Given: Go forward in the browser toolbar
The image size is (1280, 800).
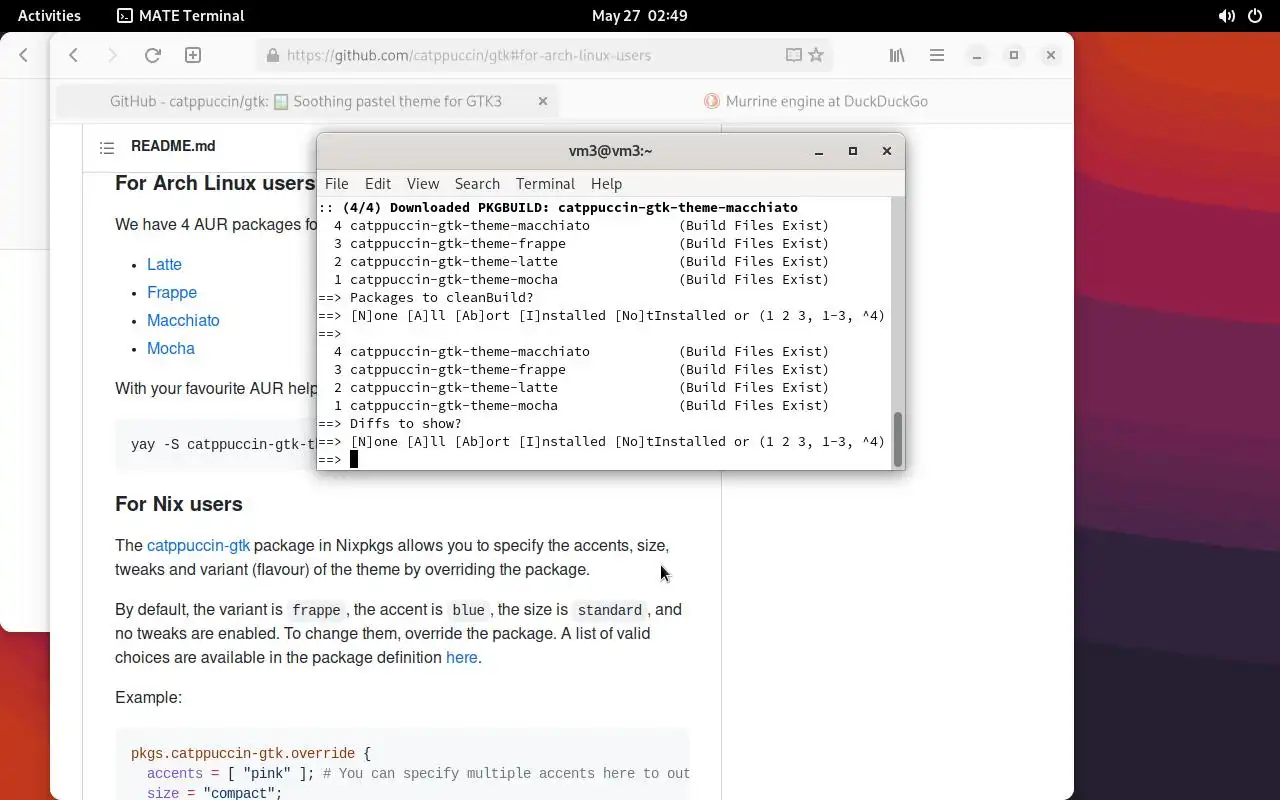Looking at the screenshot, I should point(112,55).
